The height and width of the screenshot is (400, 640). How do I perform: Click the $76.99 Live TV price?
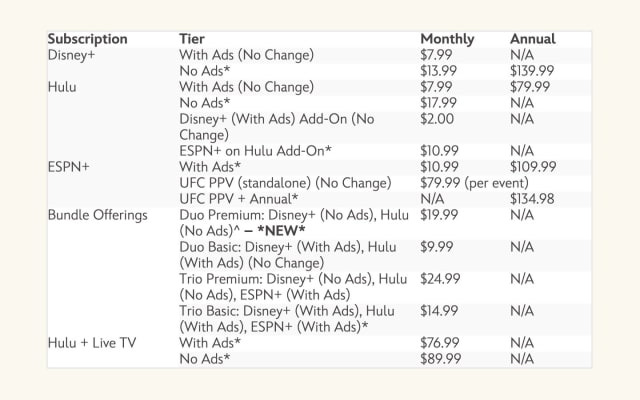pyautogui.click(x=439, y=343)
